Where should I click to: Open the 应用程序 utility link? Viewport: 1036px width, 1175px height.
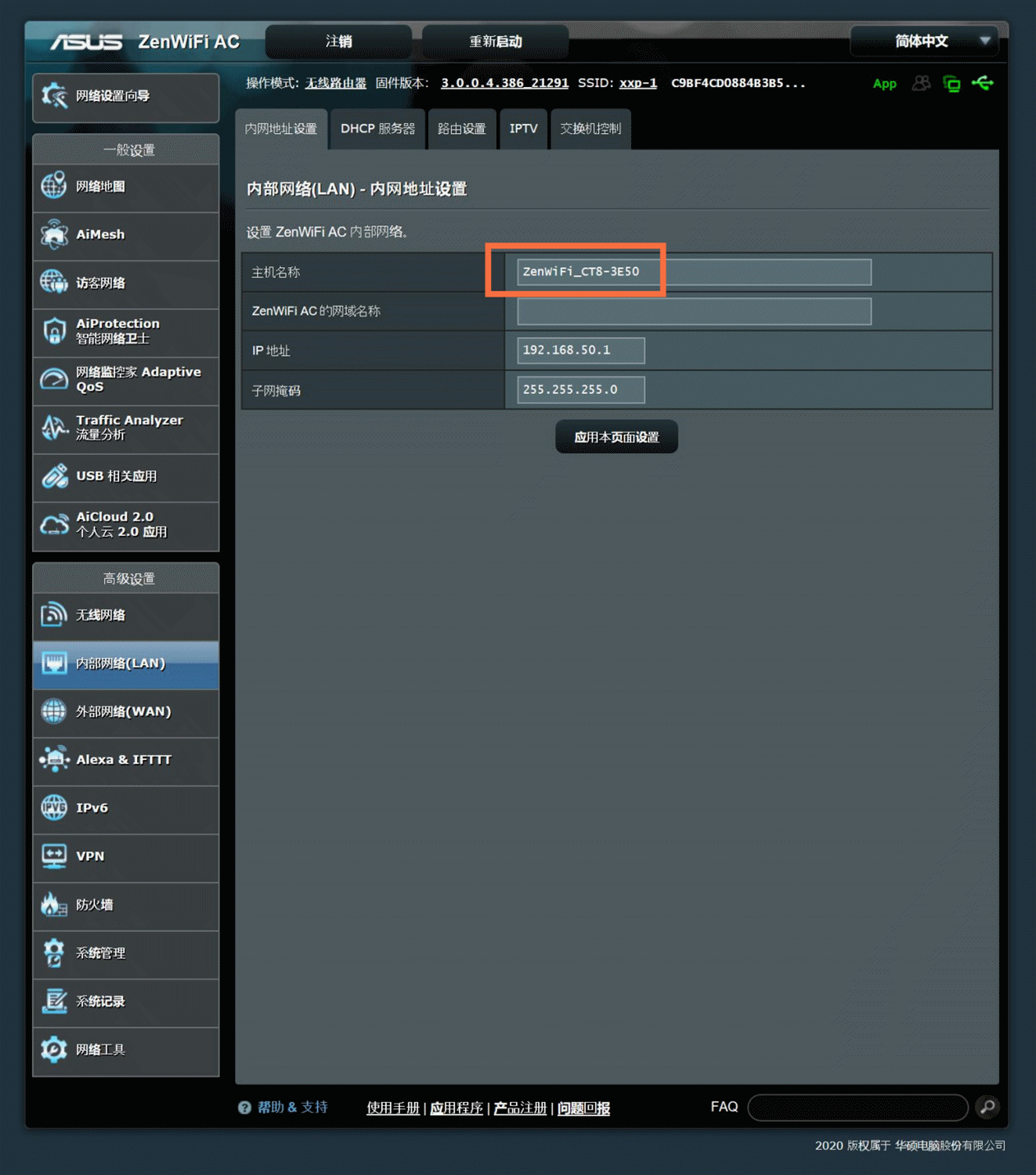tap(457, 1108)
